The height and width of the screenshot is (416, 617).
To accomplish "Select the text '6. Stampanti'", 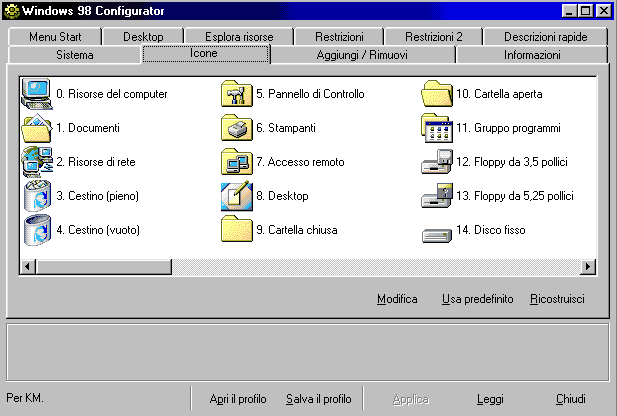I will (286, 128).
